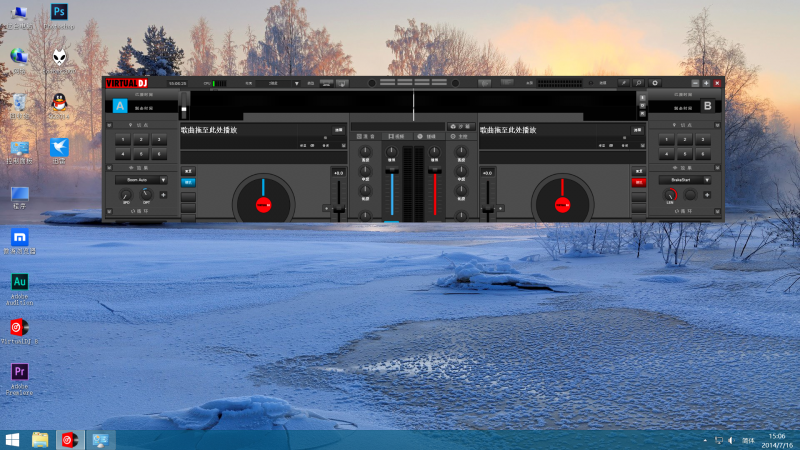Collapse deck A cue points section

(109, 125)
